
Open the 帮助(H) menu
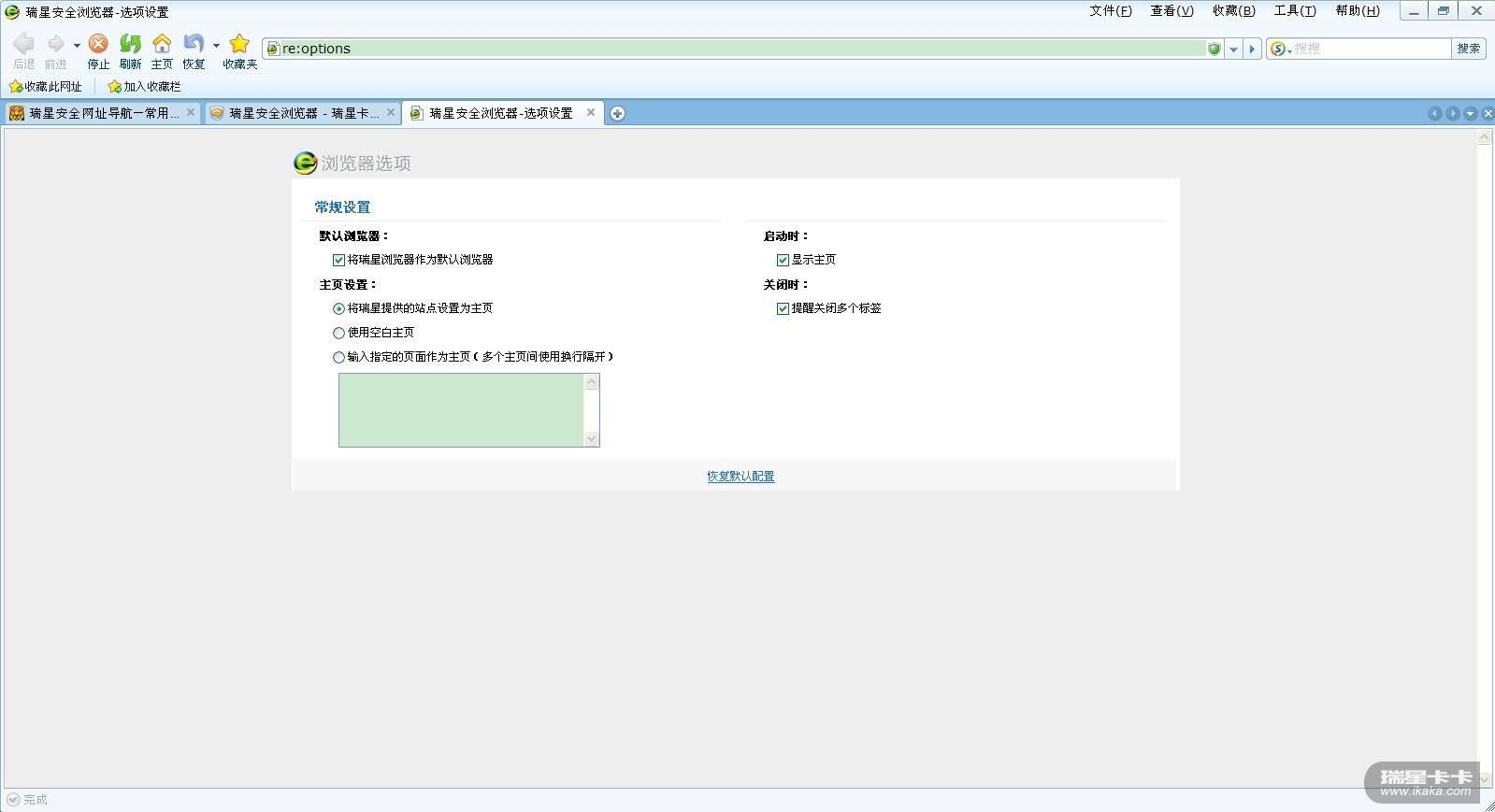(x=1358, y=11)
